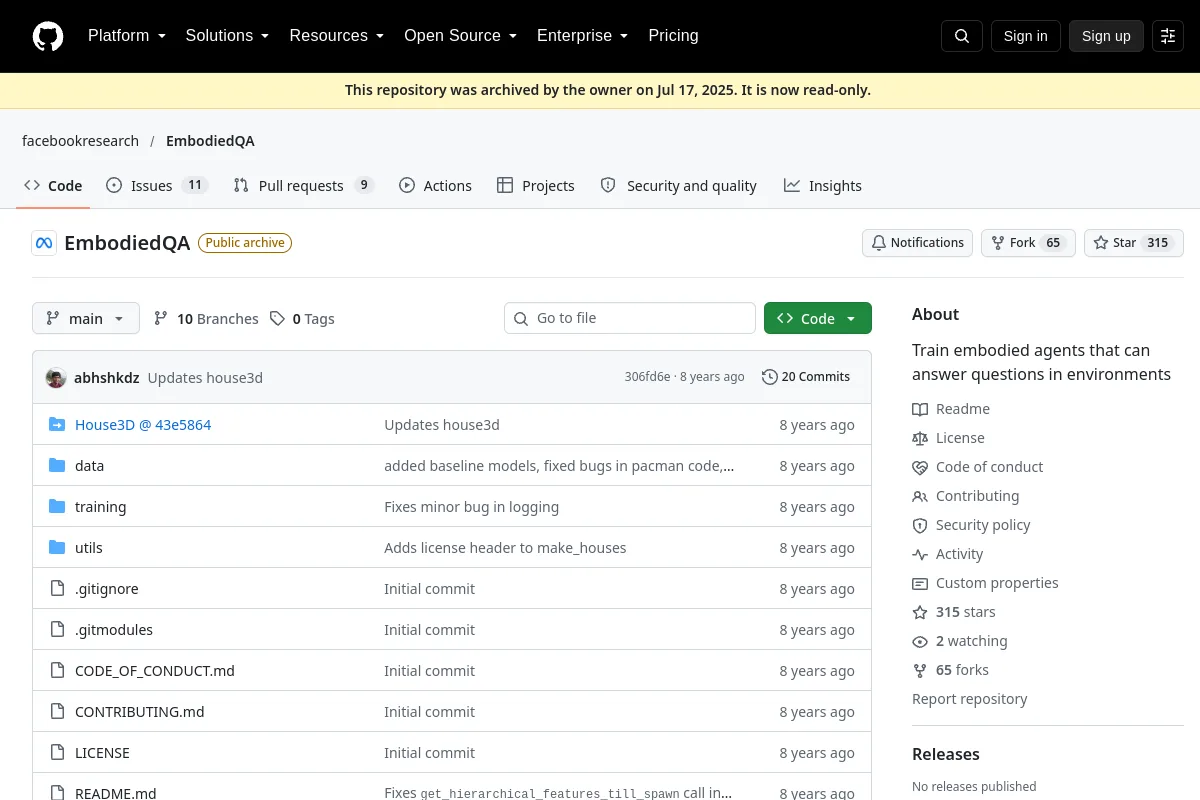1200x800 pixels.
Task: Open facebookresearch owner link
Action: pos(80,141)
